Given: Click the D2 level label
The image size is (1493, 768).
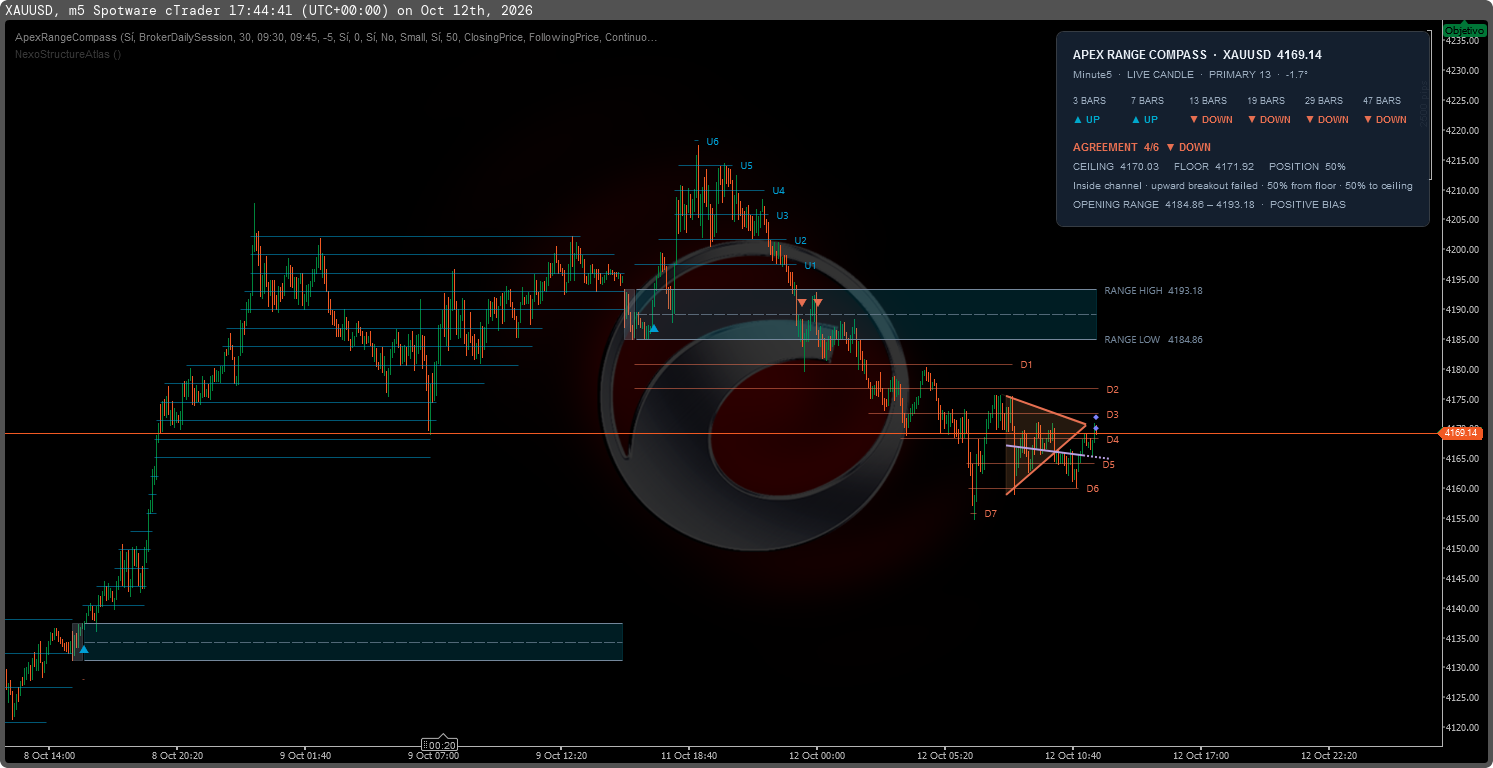Looking at the screenshot, I should click(x=1112, y=390).
